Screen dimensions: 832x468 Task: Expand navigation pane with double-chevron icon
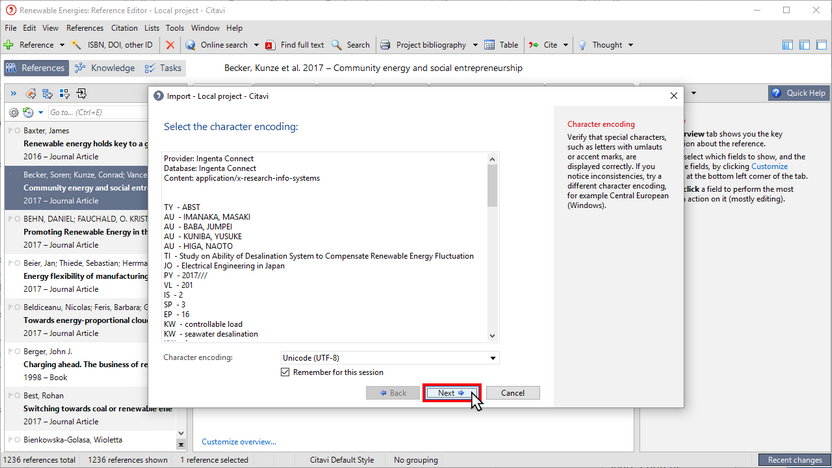tap(13, 94)
